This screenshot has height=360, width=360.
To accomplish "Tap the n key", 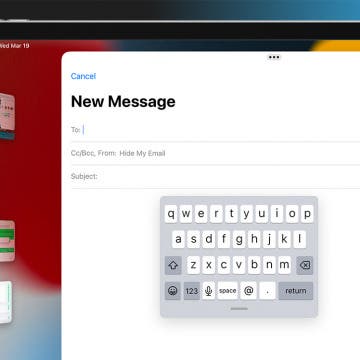I will [269, 265].
